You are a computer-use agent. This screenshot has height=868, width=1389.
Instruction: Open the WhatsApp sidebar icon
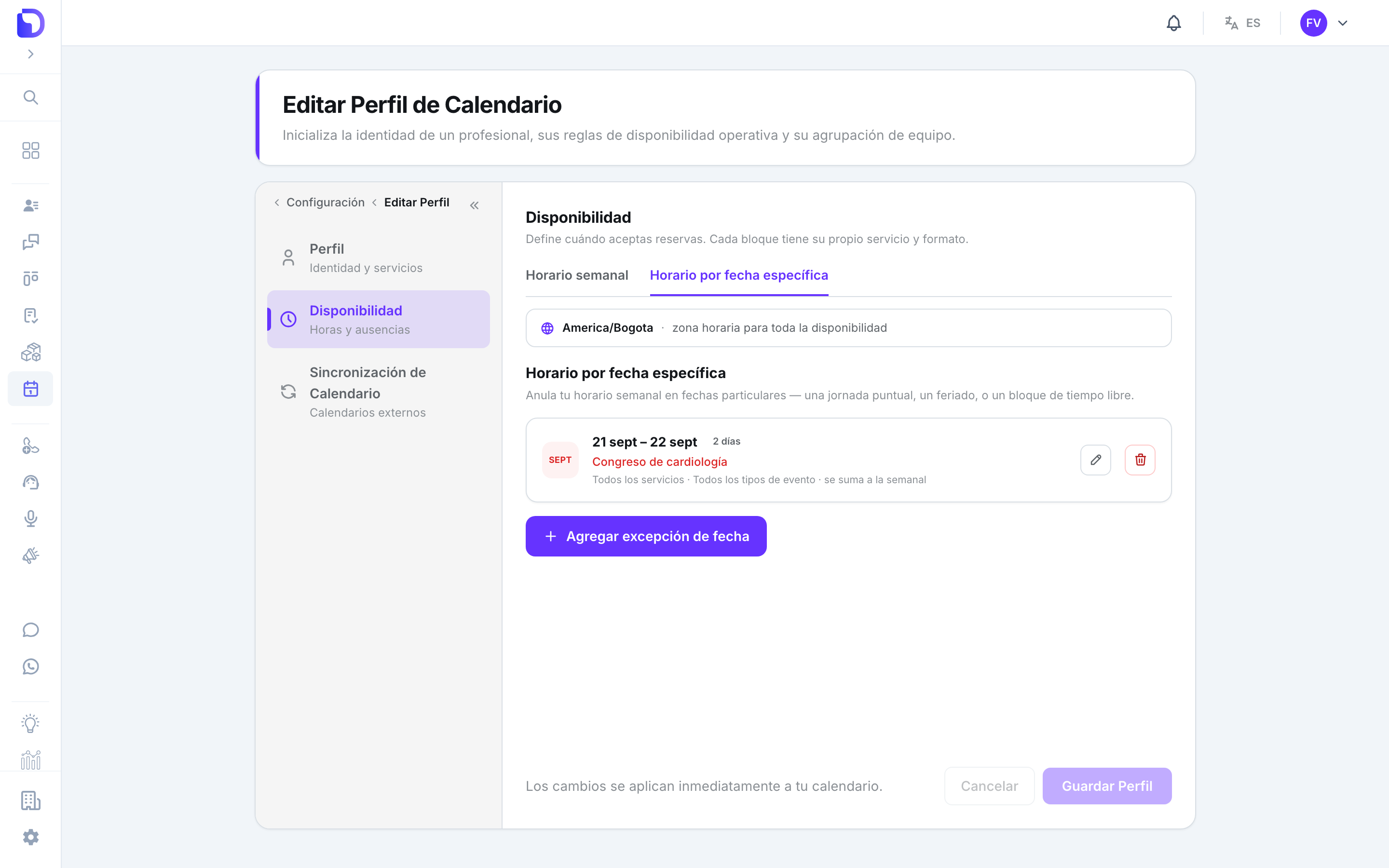click(30, 666)
